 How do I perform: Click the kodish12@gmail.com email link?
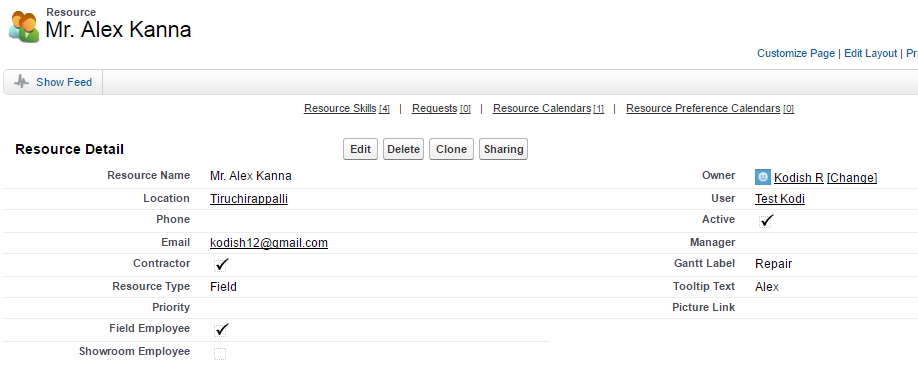pos(269,243)
